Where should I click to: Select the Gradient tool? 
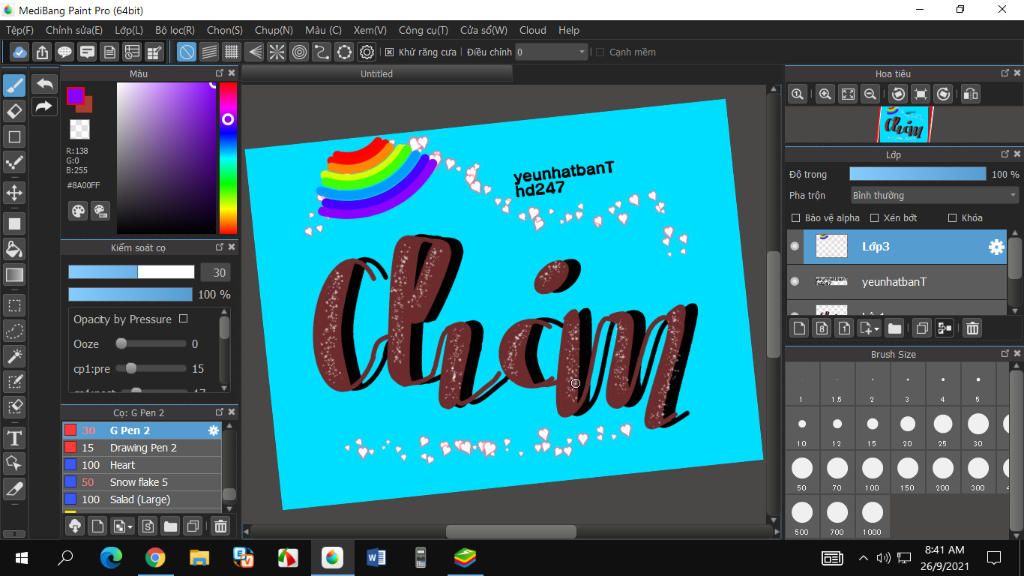pyautogui.click(x=14, y=275)
